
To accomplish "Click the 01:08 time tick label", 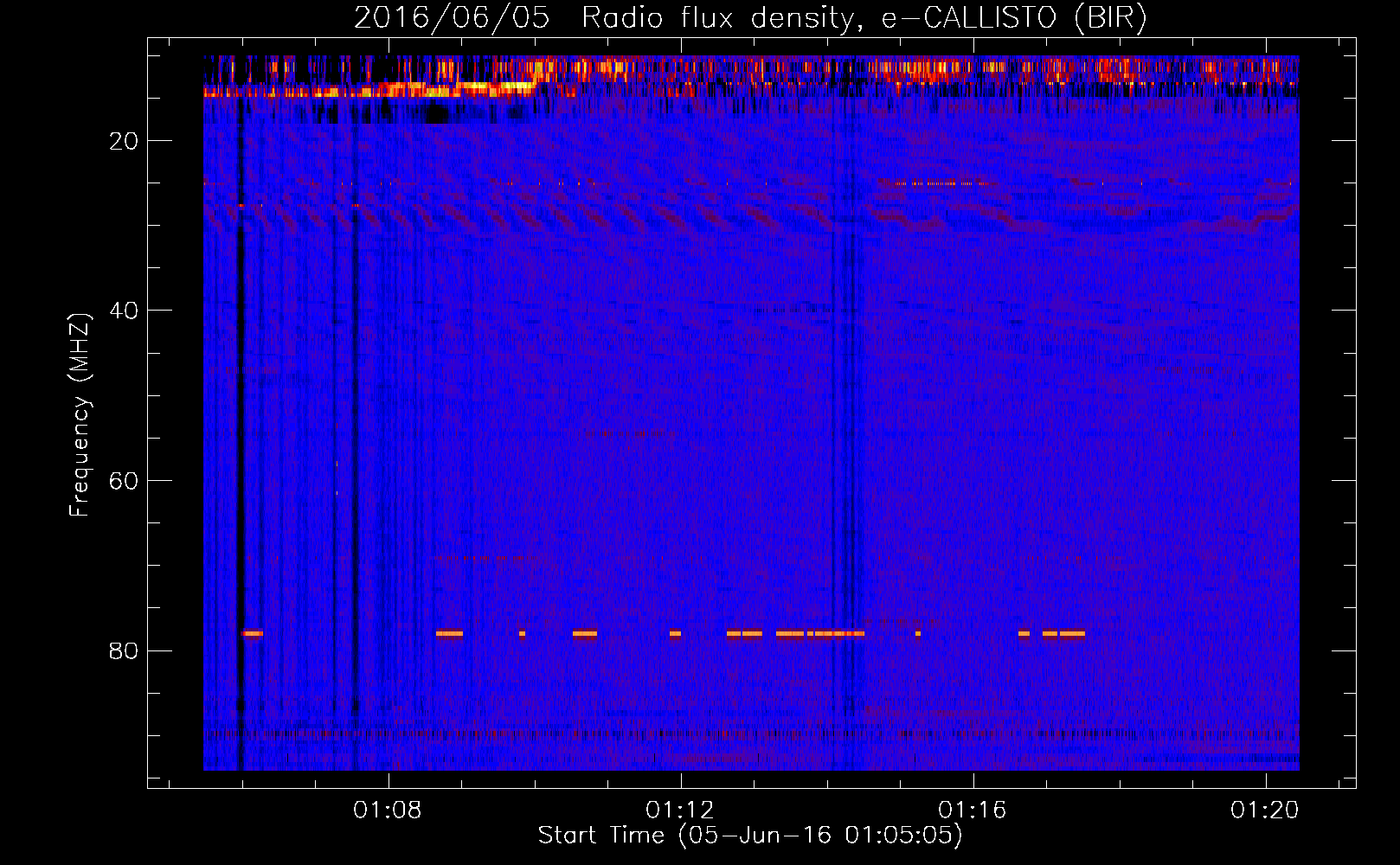I will coord(388,810).
